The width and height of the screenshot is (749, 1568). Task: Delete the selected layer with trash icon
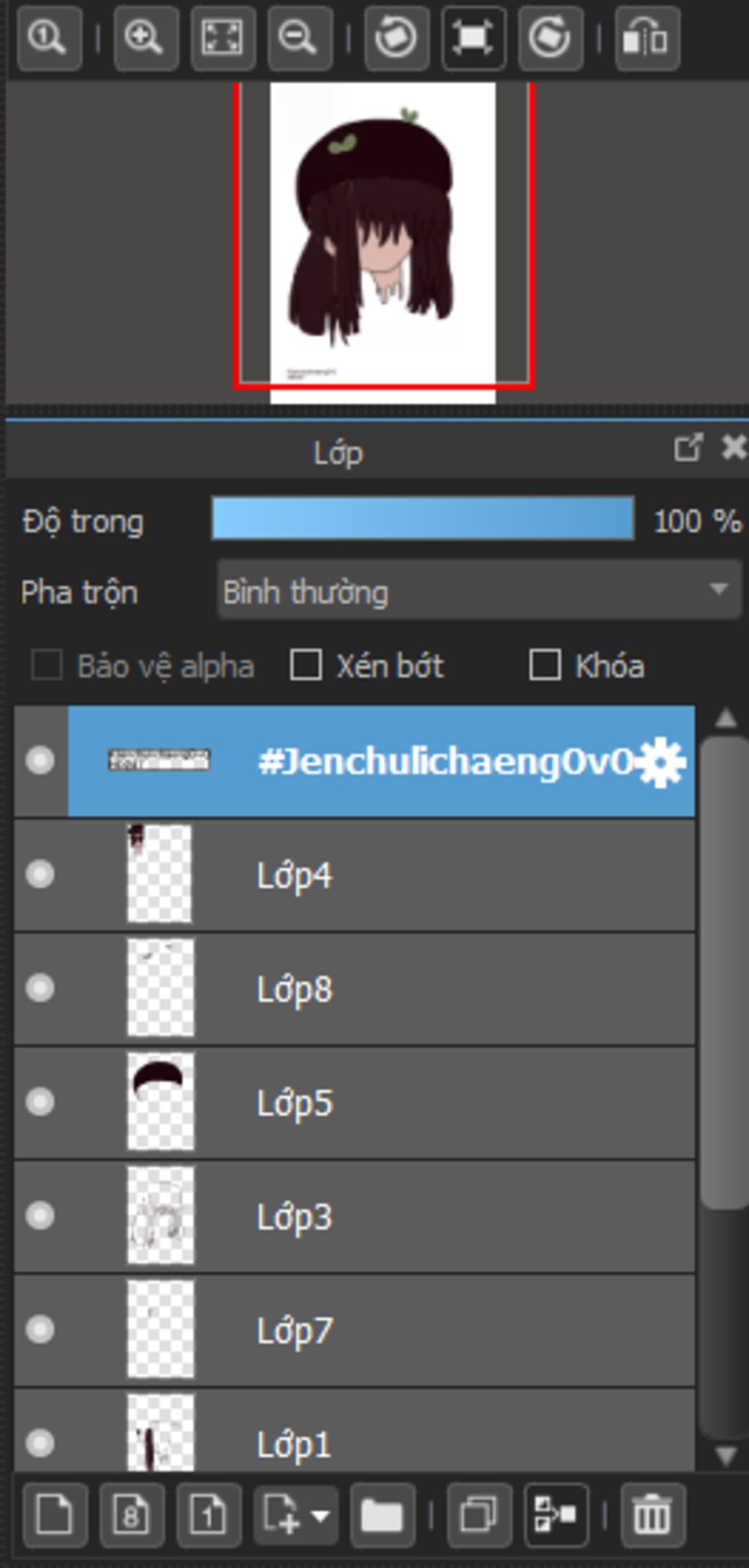click(x=652, y=1515)
